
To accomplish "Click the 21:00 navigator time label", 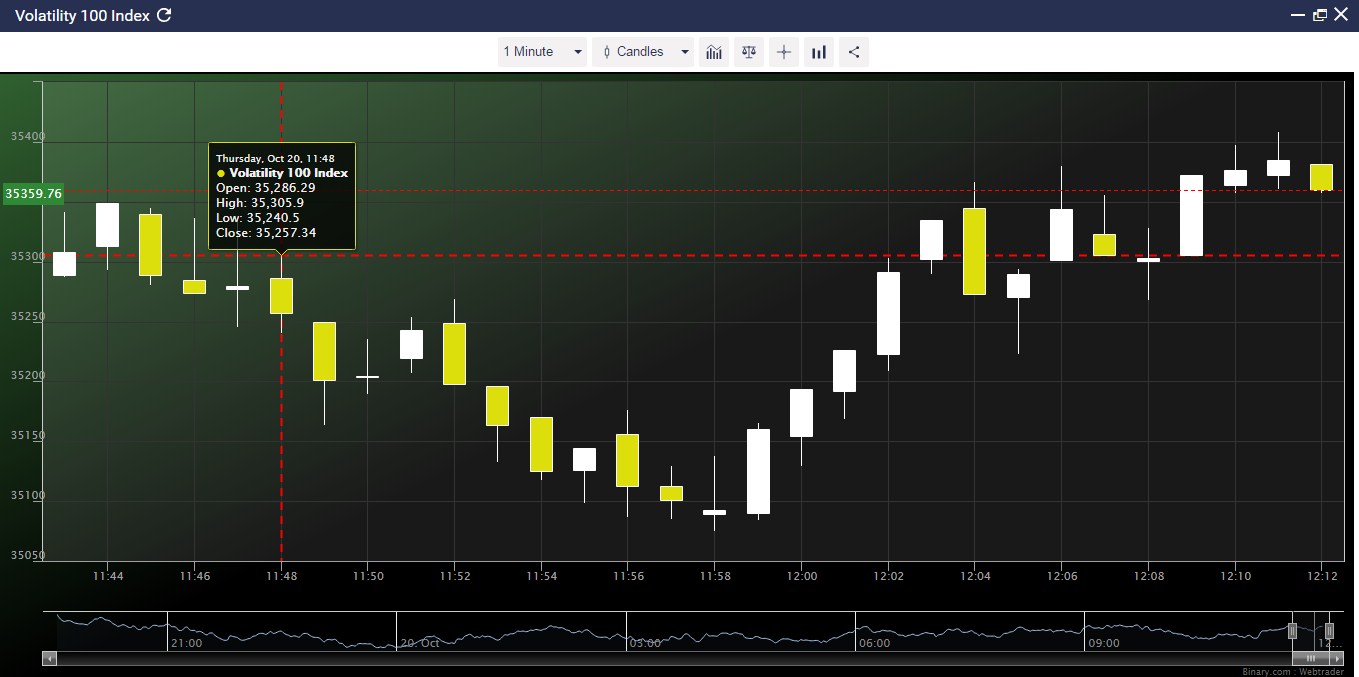I will [187, 643].
